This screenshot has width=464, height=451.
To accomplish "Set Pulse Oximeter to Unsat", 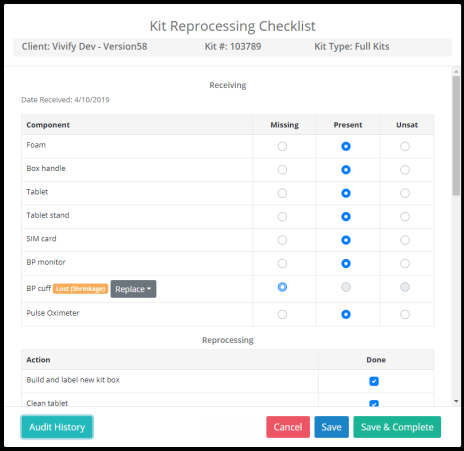I will [x=405, y=314].
